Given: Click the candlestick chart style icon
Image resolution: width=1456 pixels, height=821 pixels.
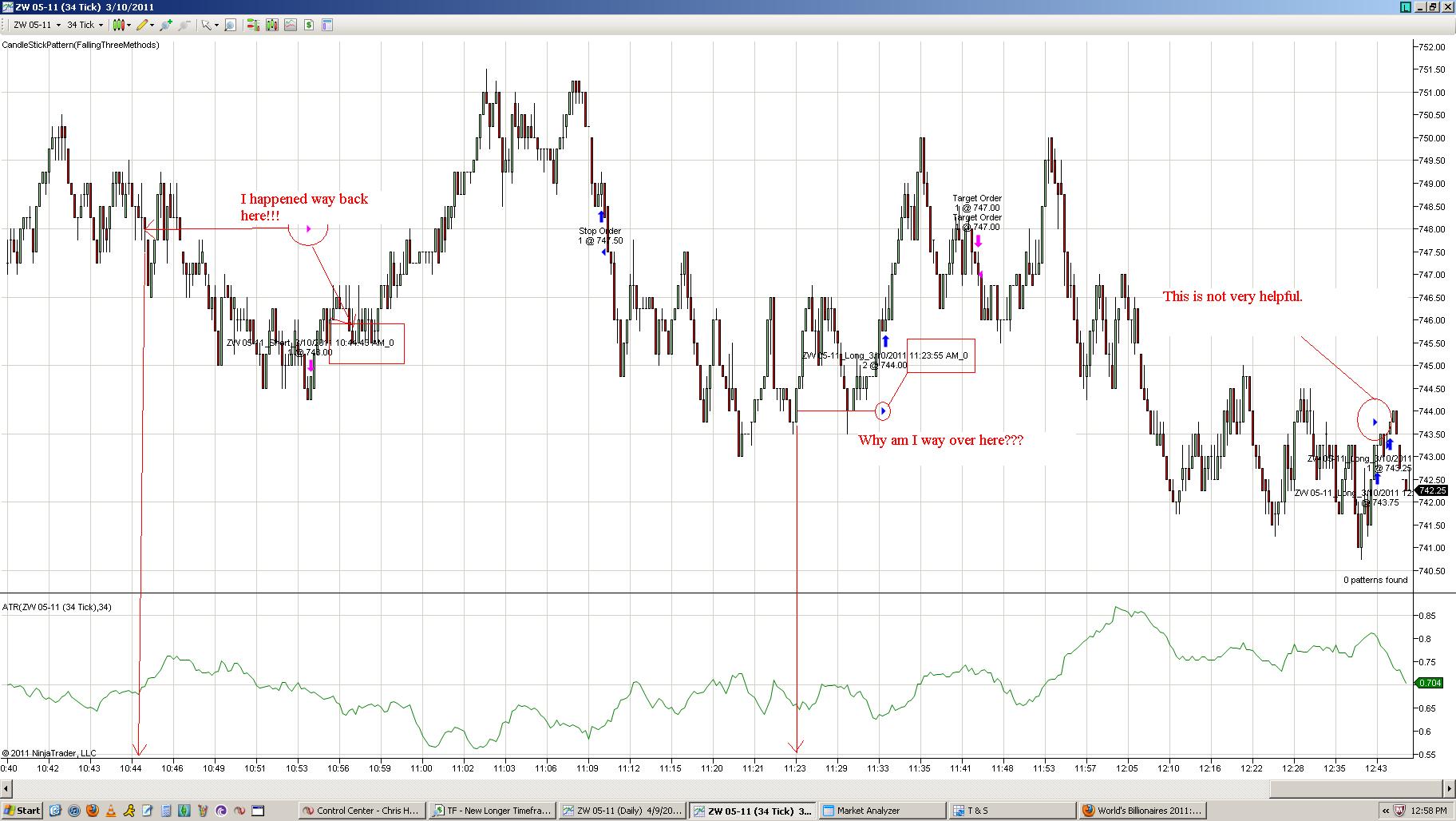Looking at the screenshot, I should pos(117,25).
